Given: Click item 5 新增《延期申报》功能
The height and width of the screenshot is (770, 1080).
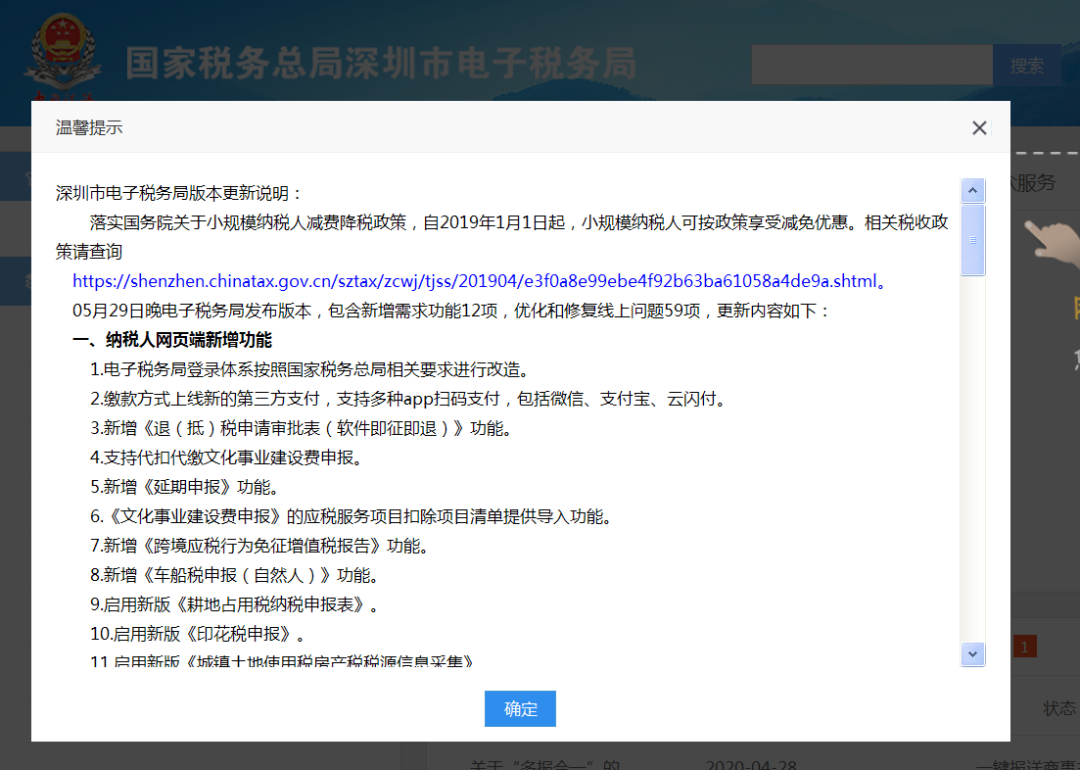Looking at the screenshot, I should click(187, 487).
